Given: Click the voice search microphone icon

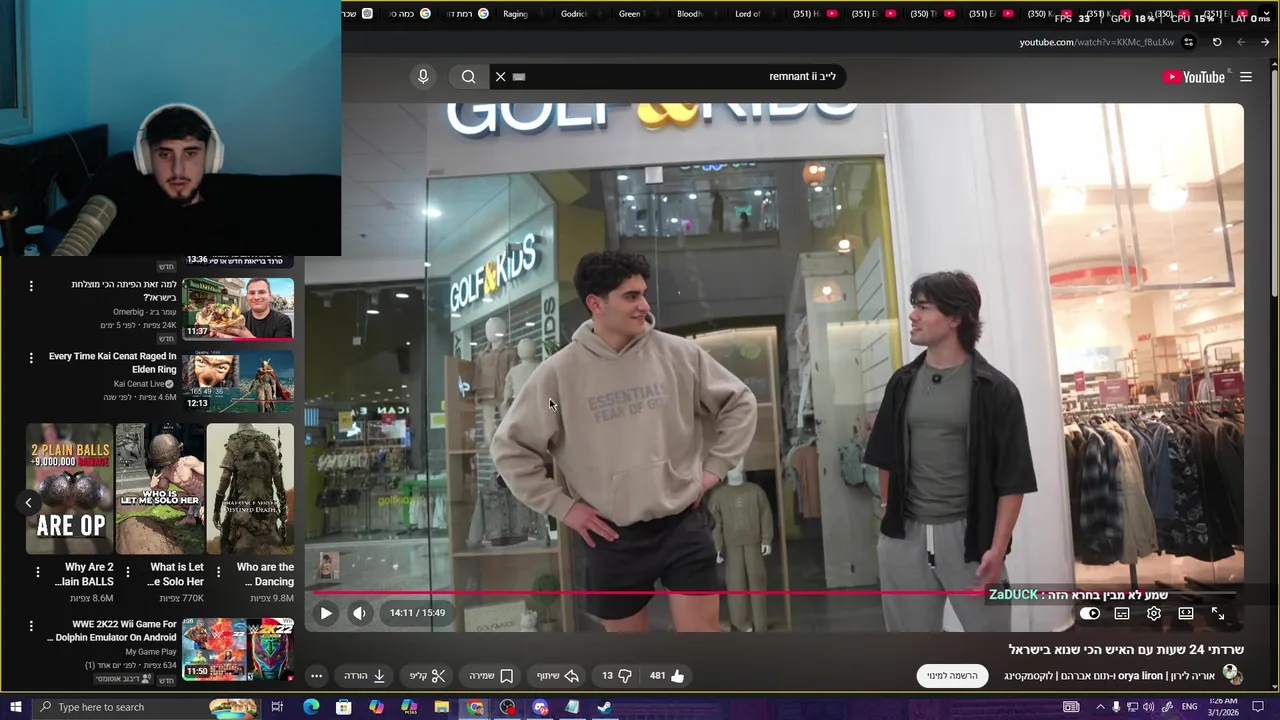Looking at the screenshot, I should [x=423, y=77].
